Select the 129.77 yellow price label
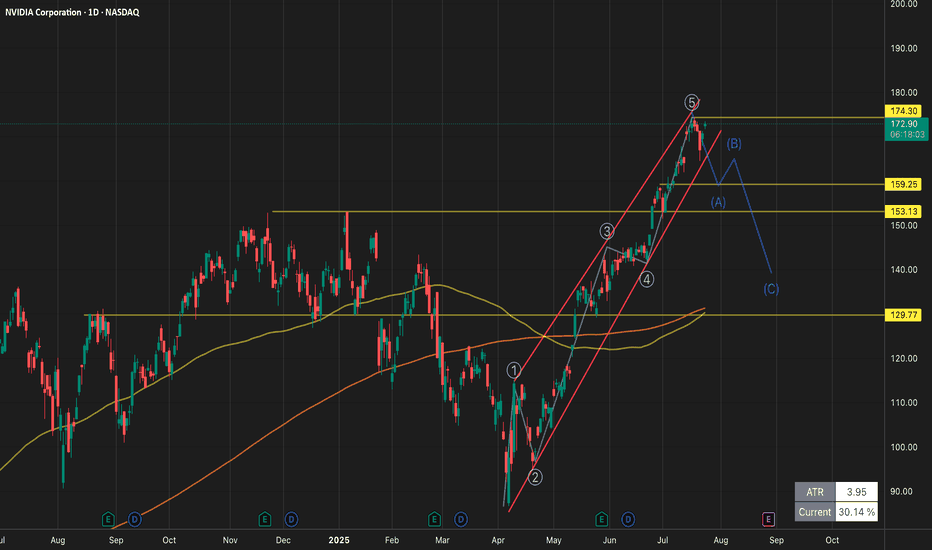 (903, 315)
